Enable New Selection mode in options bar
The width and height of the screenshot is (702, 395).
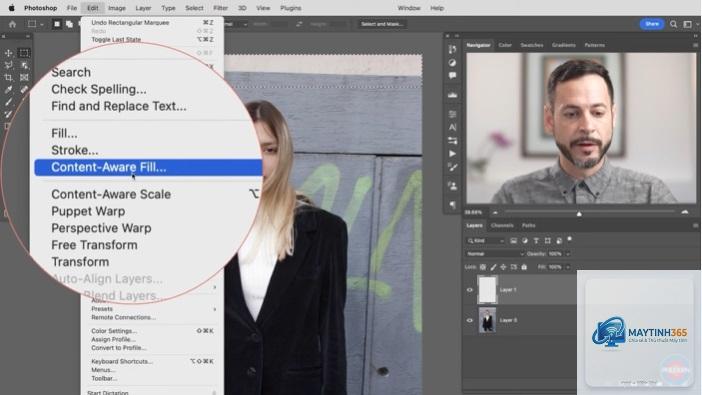(x=57, y=24)
